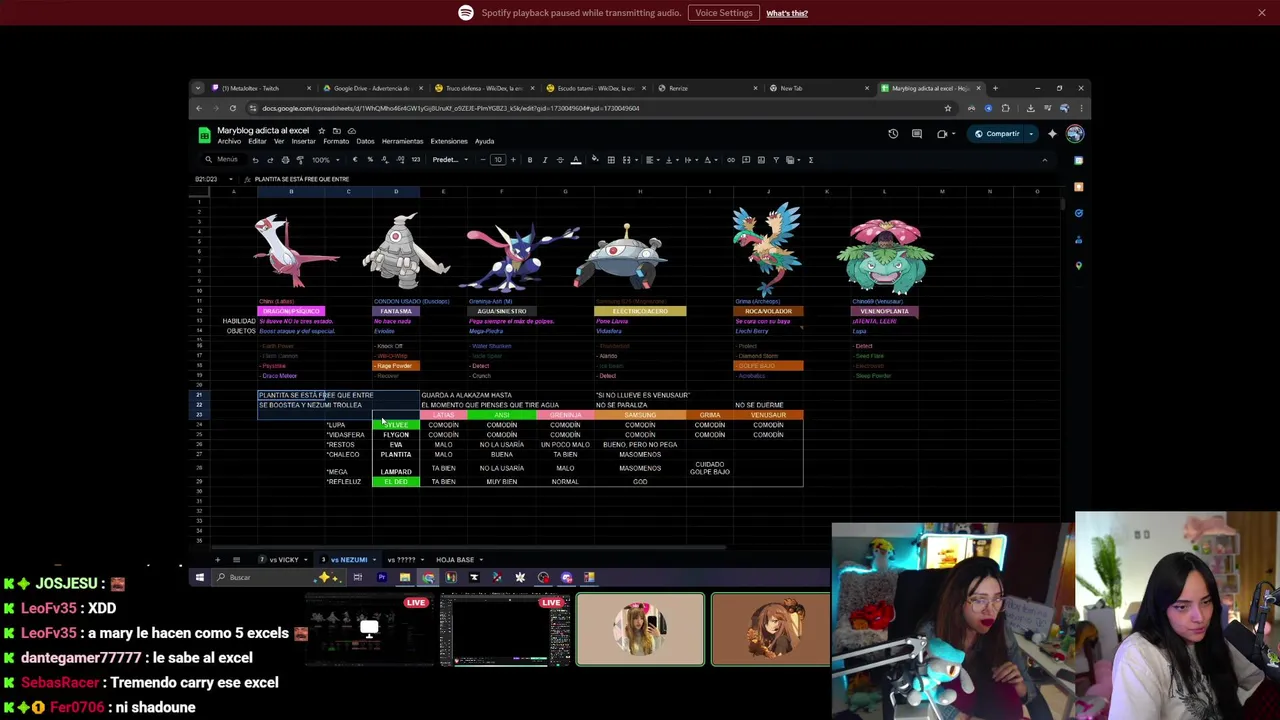Image resolution: width=1280 pixels, height=720 pixels.
Task: Expand vertical align dropdown
Action: point(670,160)
